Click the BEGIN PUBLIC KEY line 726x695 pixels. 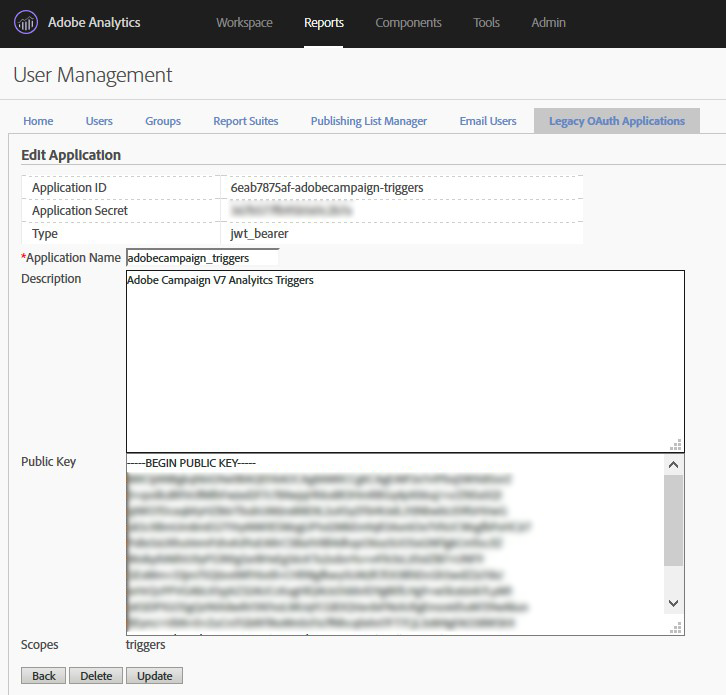point(191,463)
